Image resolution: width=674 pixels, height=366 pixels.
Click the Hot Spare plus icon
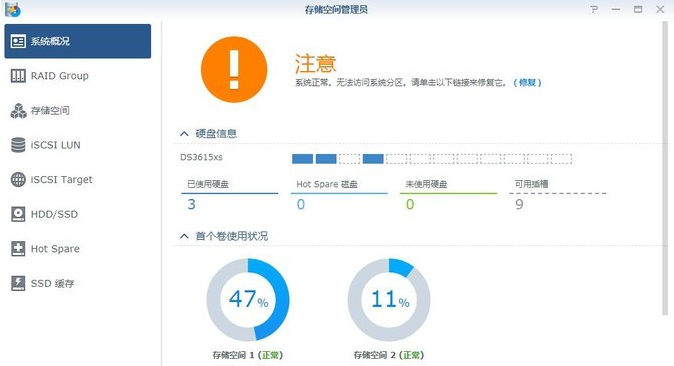18,249
